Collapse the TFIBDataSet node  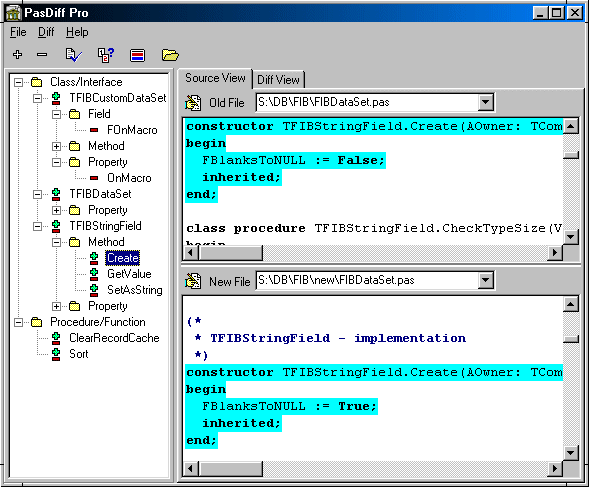[37, 194]
